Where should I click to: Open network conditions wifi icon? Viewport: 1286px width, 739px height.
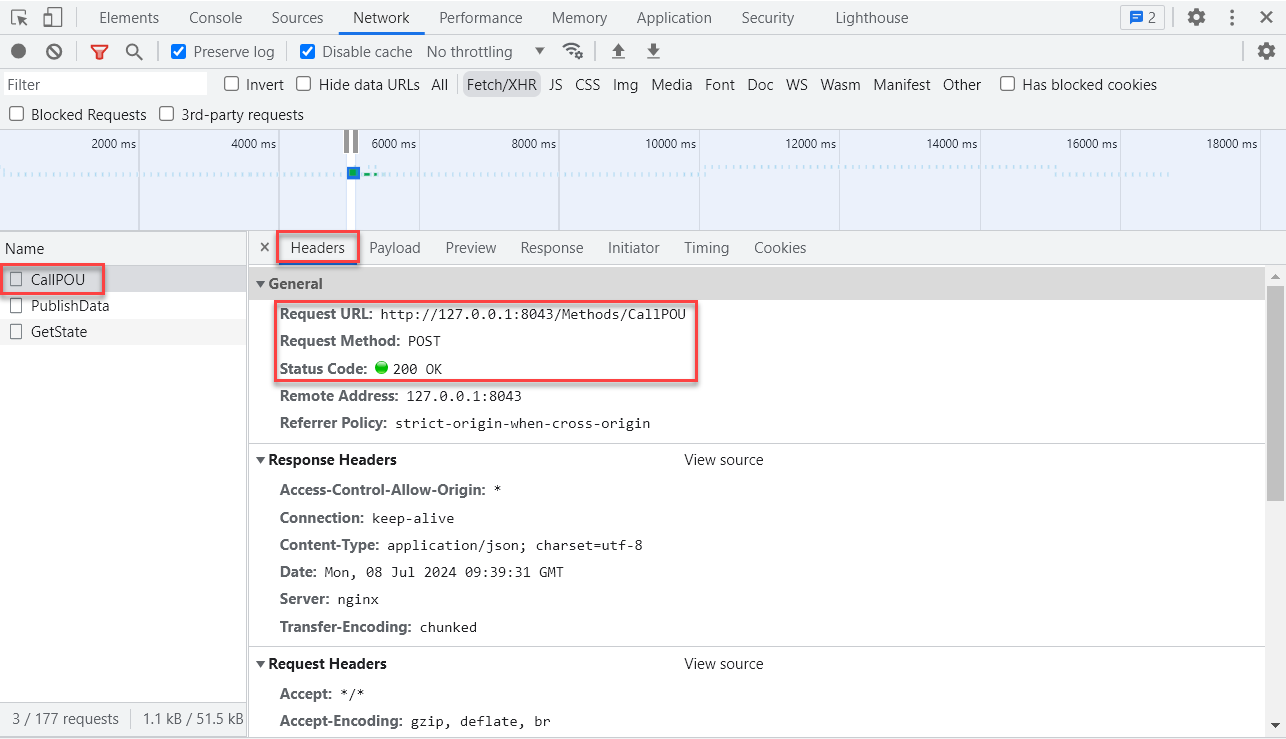(572, 51)
